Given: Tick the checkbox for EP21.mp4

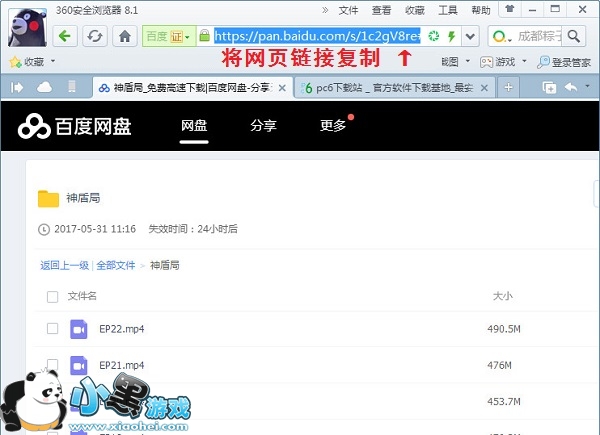Looking at the screenshot, I should click(52, 365).
